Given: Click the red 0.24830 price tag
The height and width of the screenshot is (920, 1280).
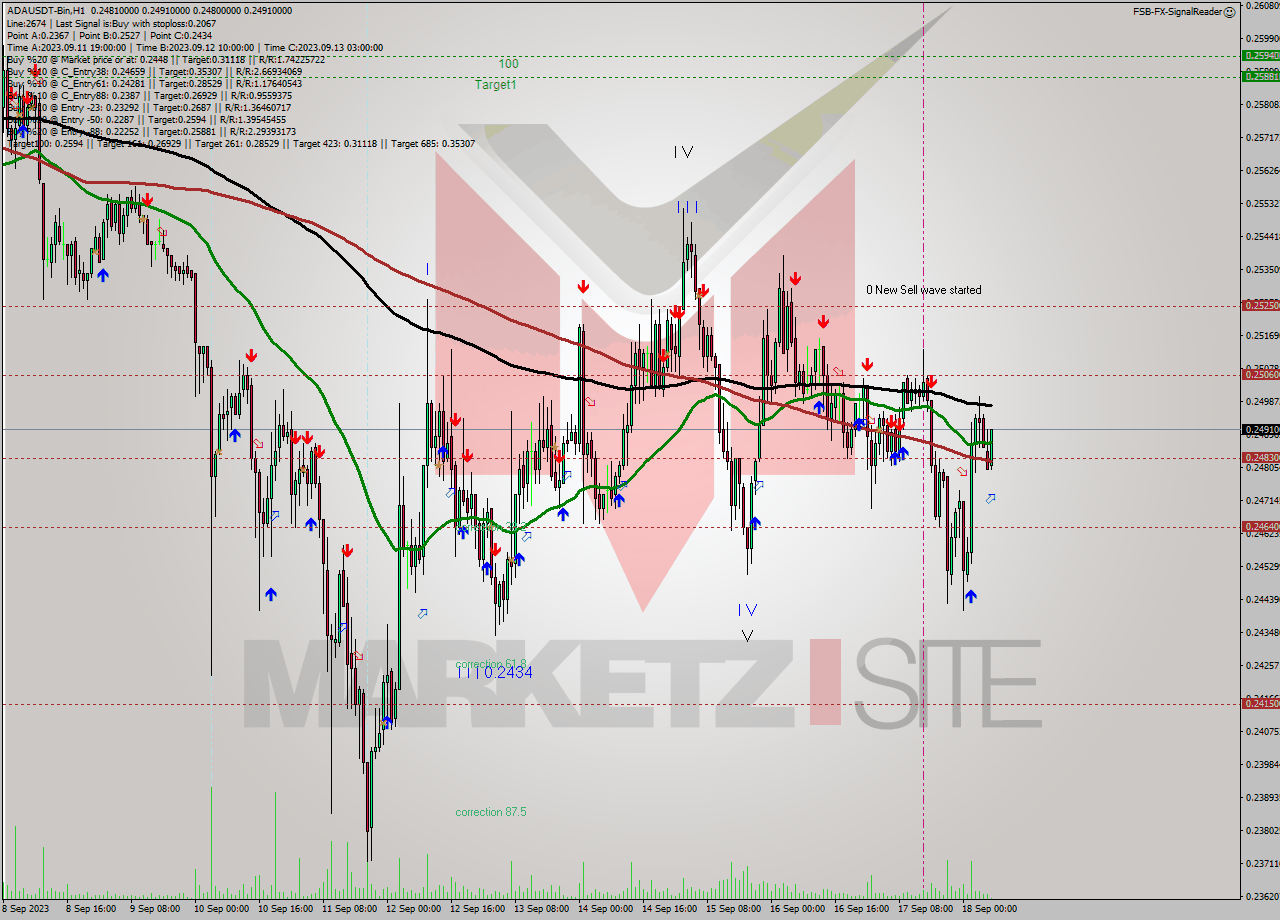Looking at the screenshot, I should click(1260, 457).
